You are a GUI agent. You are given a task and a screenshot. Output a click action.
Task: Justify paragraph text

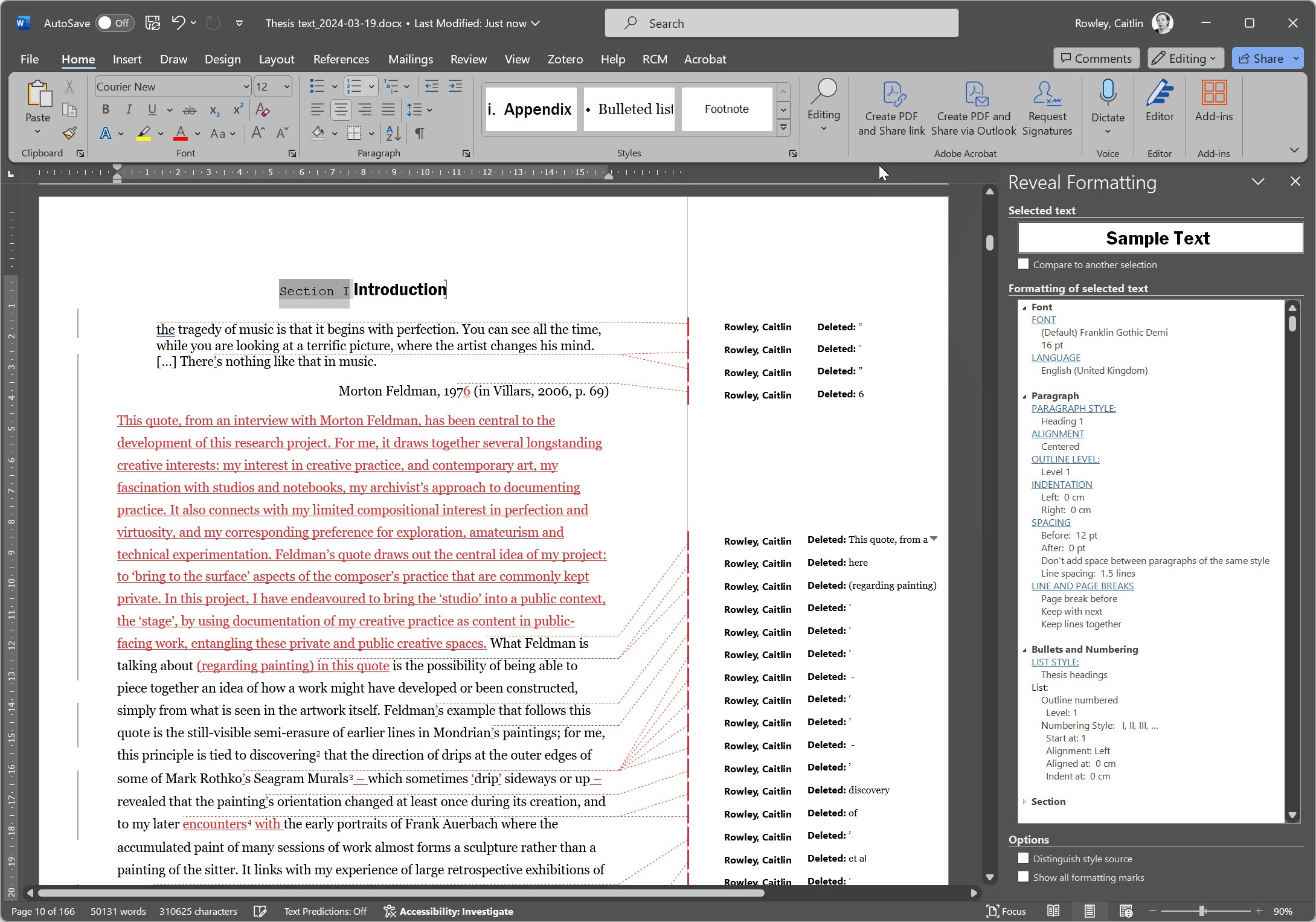(388, 109)
